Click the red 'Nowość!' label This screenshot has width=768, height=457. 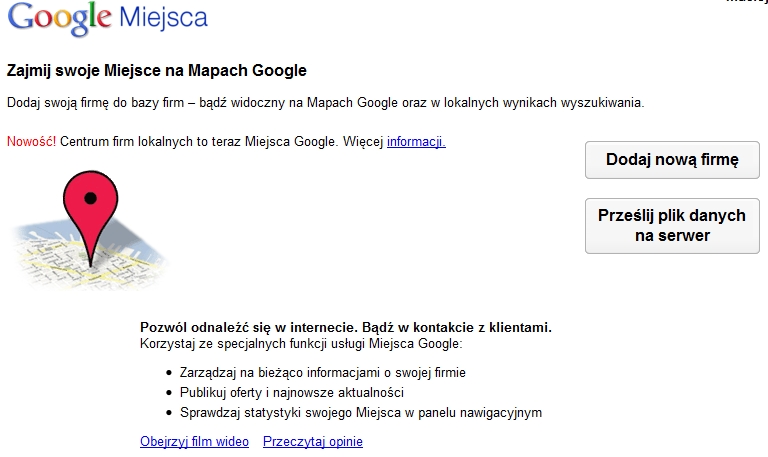tap(31, 141)
